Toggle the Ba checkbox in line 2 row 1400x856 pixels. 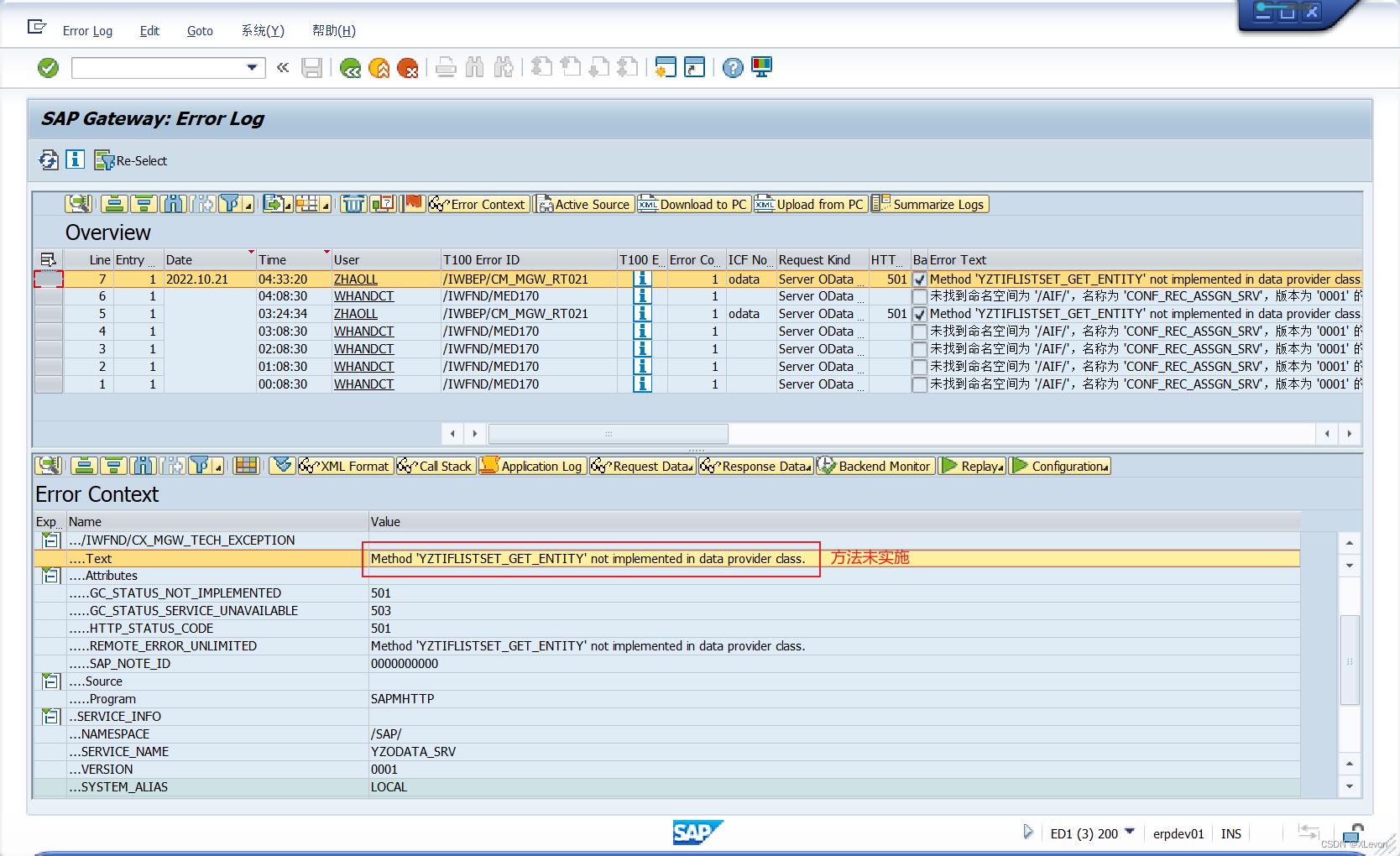click(920, 367)
